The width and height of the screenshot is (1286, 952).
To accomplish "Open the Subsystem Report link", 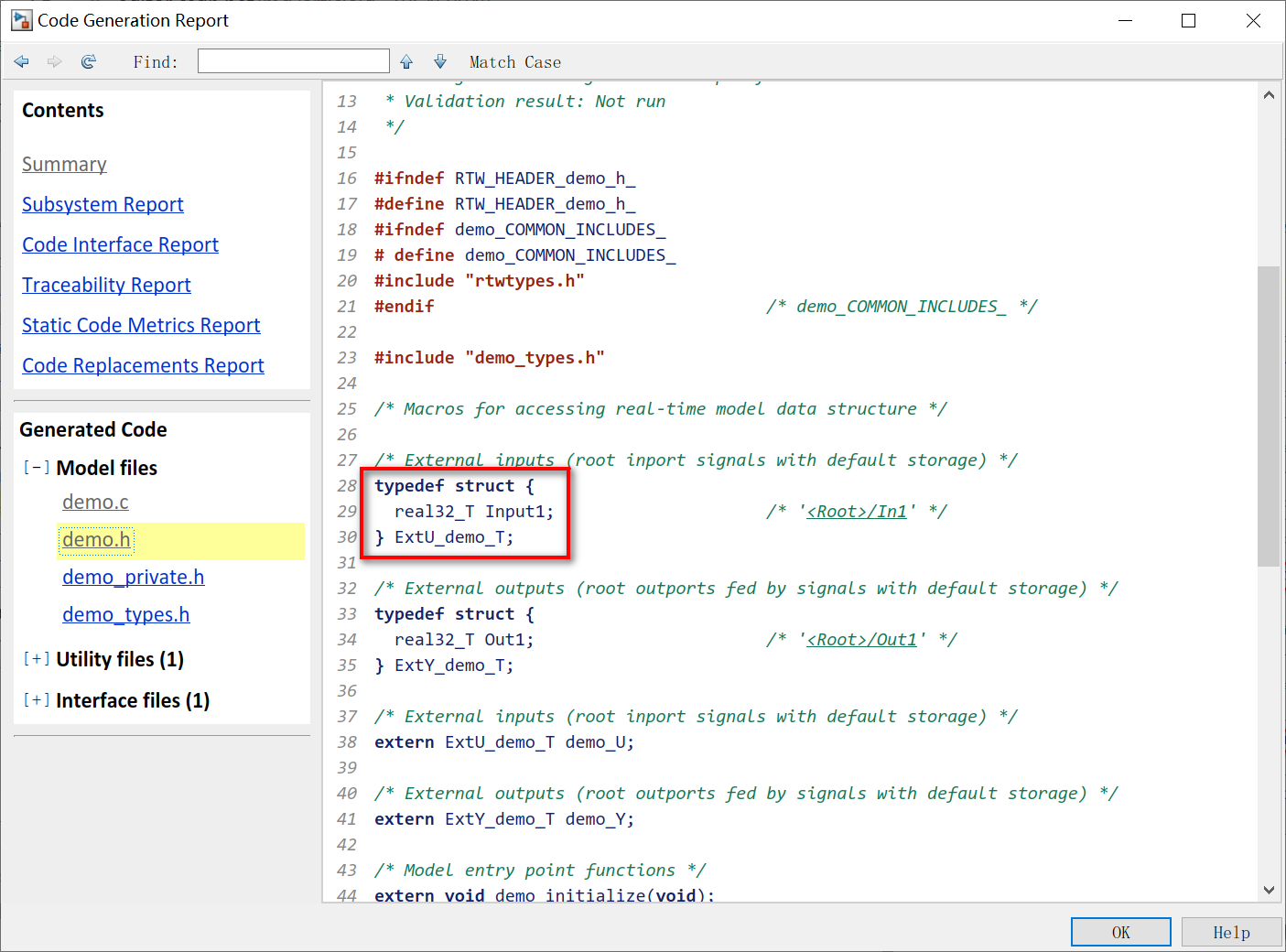I will point(103,205).
